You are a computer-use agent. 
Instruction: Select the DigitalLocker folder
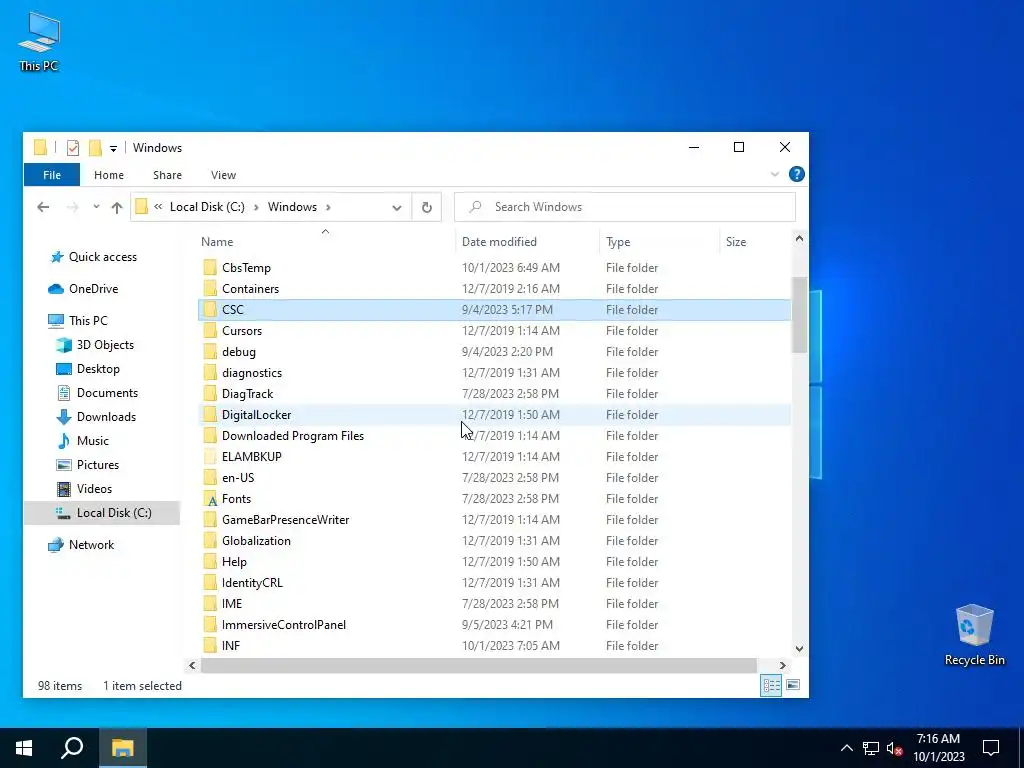tap(494, 415)
